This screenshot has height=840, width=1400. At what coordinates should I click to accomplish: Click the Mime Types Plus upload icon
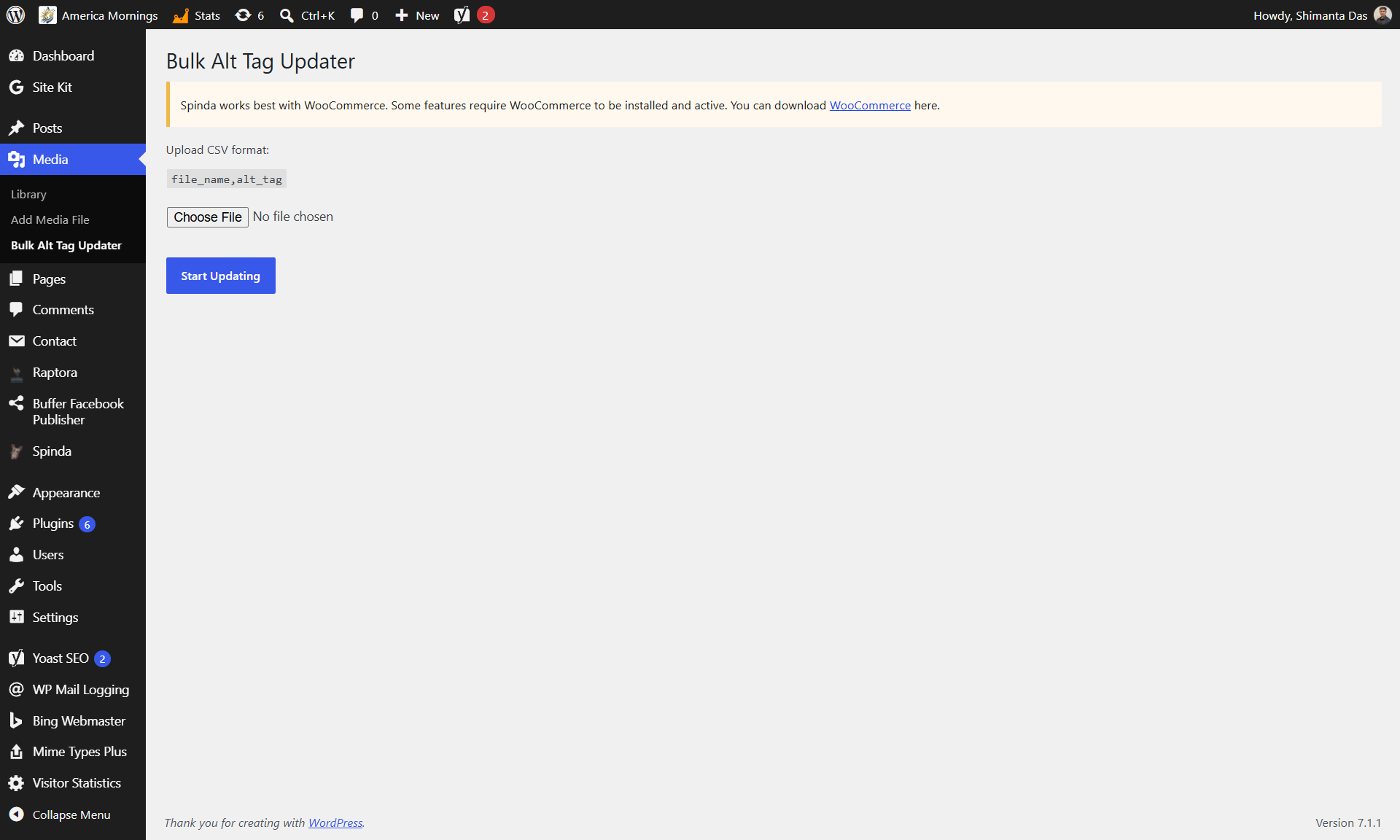coord(16,751)
